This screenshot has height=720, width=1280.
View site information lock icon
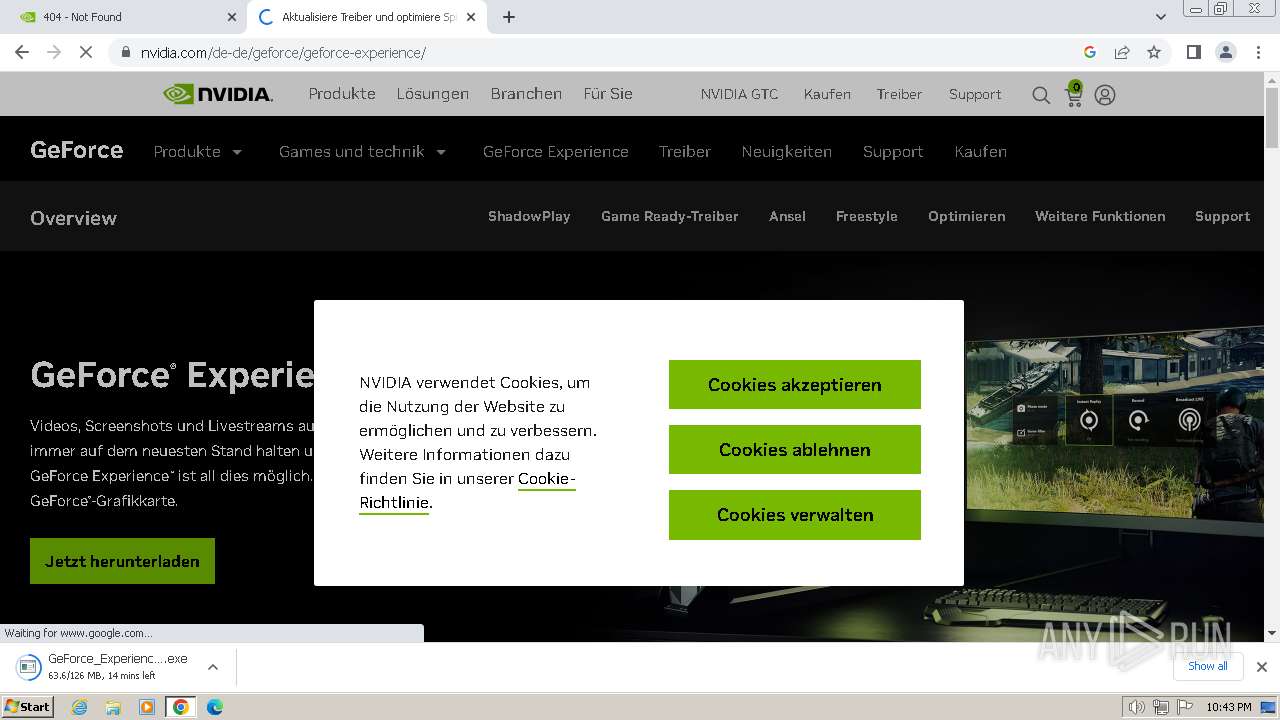[x=125, y=52]
